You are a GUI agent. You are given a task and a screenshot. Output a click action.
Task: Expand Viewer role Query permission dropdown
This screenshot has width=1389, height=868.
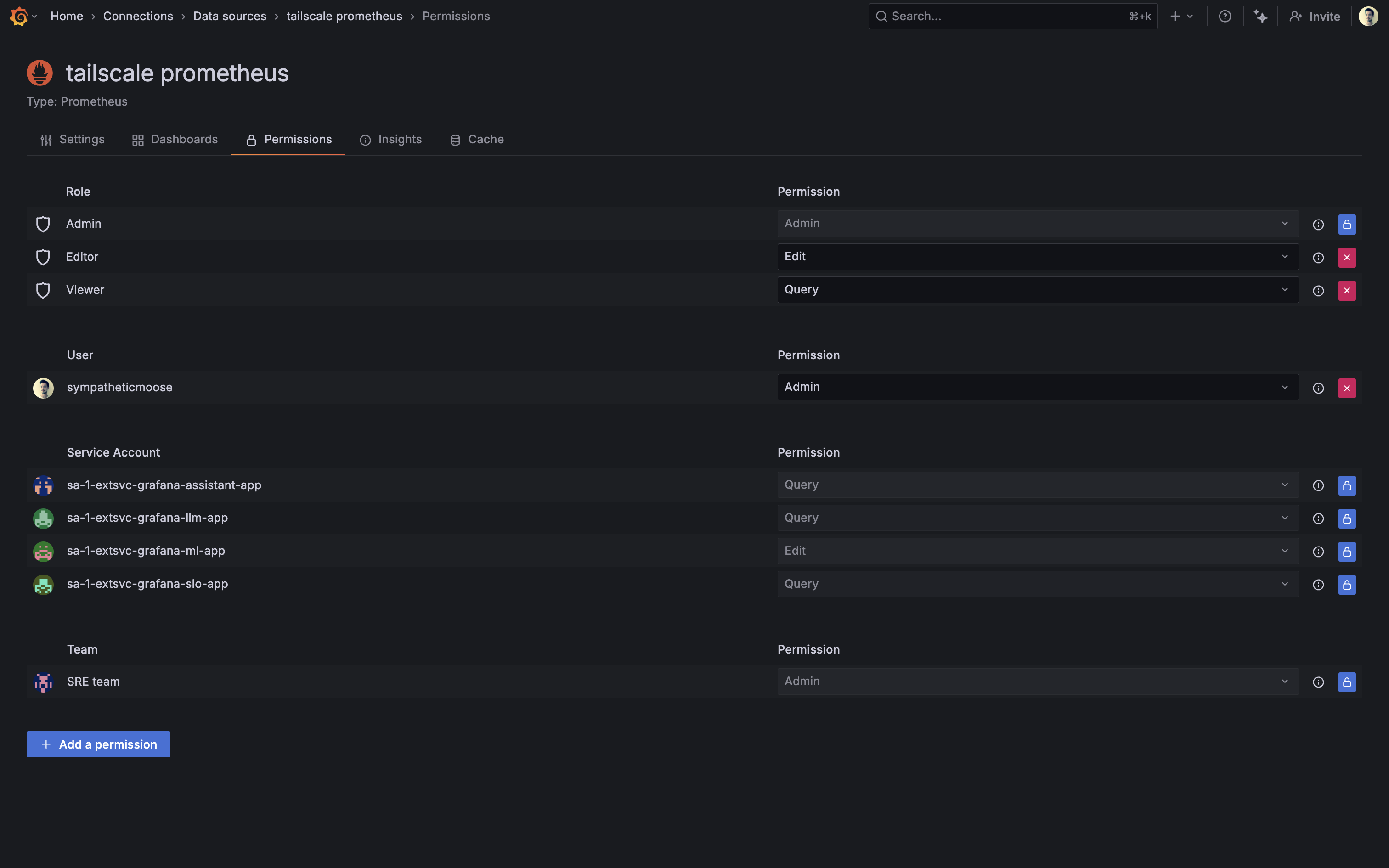[1037, 290]
